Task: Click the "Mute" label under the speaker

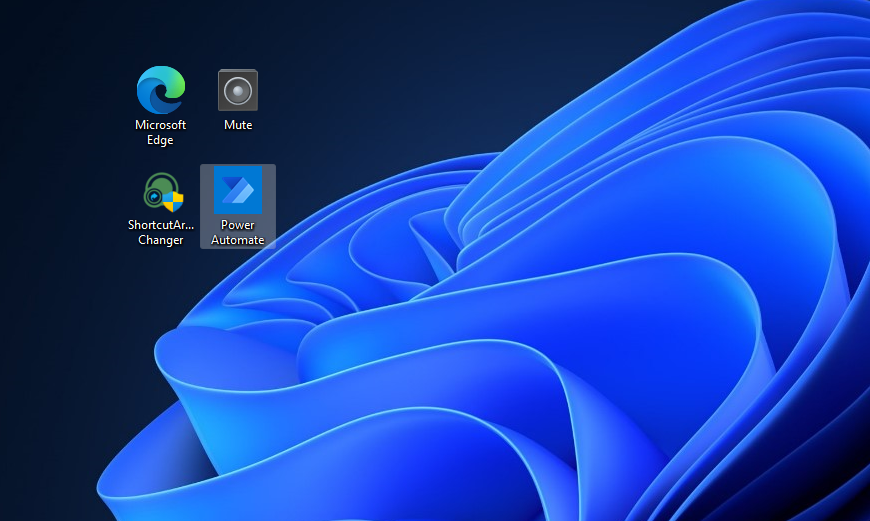Action: [x=238, y=125]
